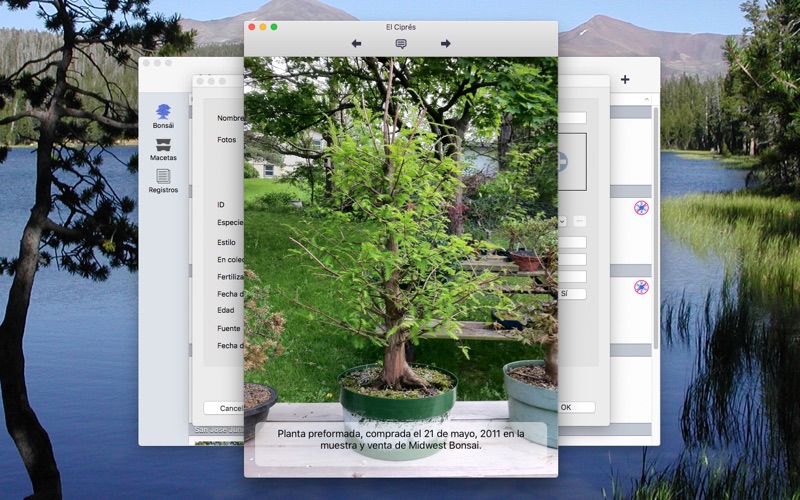Open the Especie dropdown chevron

tap(562, 221)
